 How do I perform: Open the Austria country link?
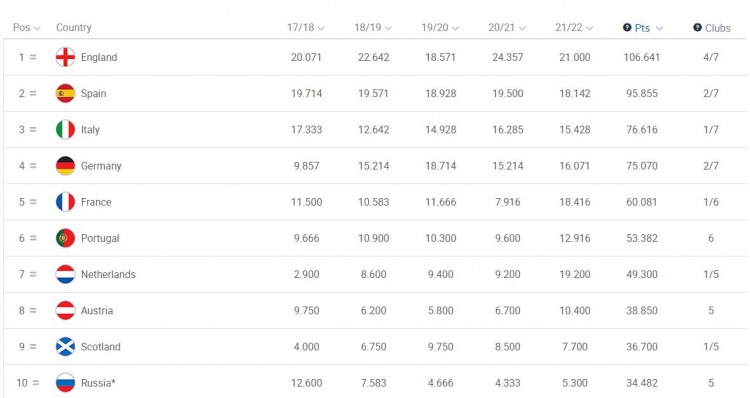pos(97,311)
